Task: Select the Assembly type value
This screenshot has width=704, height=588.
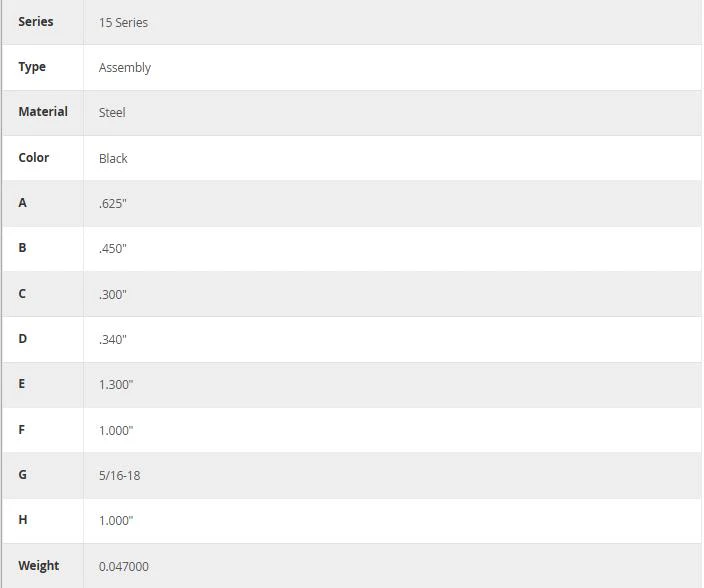Action: (125, 68)
